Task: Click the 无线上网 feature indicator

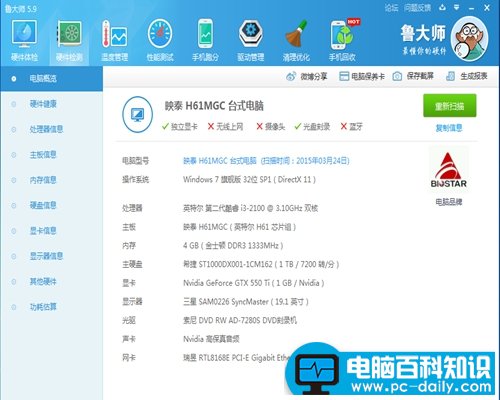Action: 225,127
